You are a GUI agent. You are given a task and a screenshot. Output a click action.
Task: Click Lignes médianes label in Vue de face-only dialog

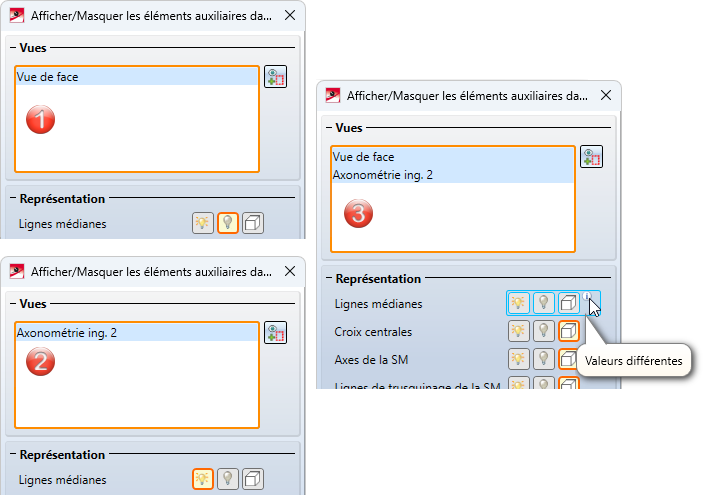click(62, 224)
